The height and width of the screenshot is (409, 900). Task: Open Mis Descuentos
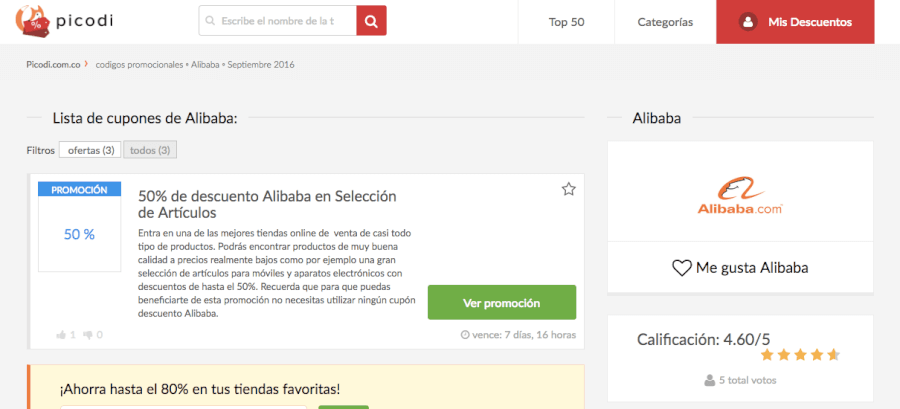click(795, 22)
